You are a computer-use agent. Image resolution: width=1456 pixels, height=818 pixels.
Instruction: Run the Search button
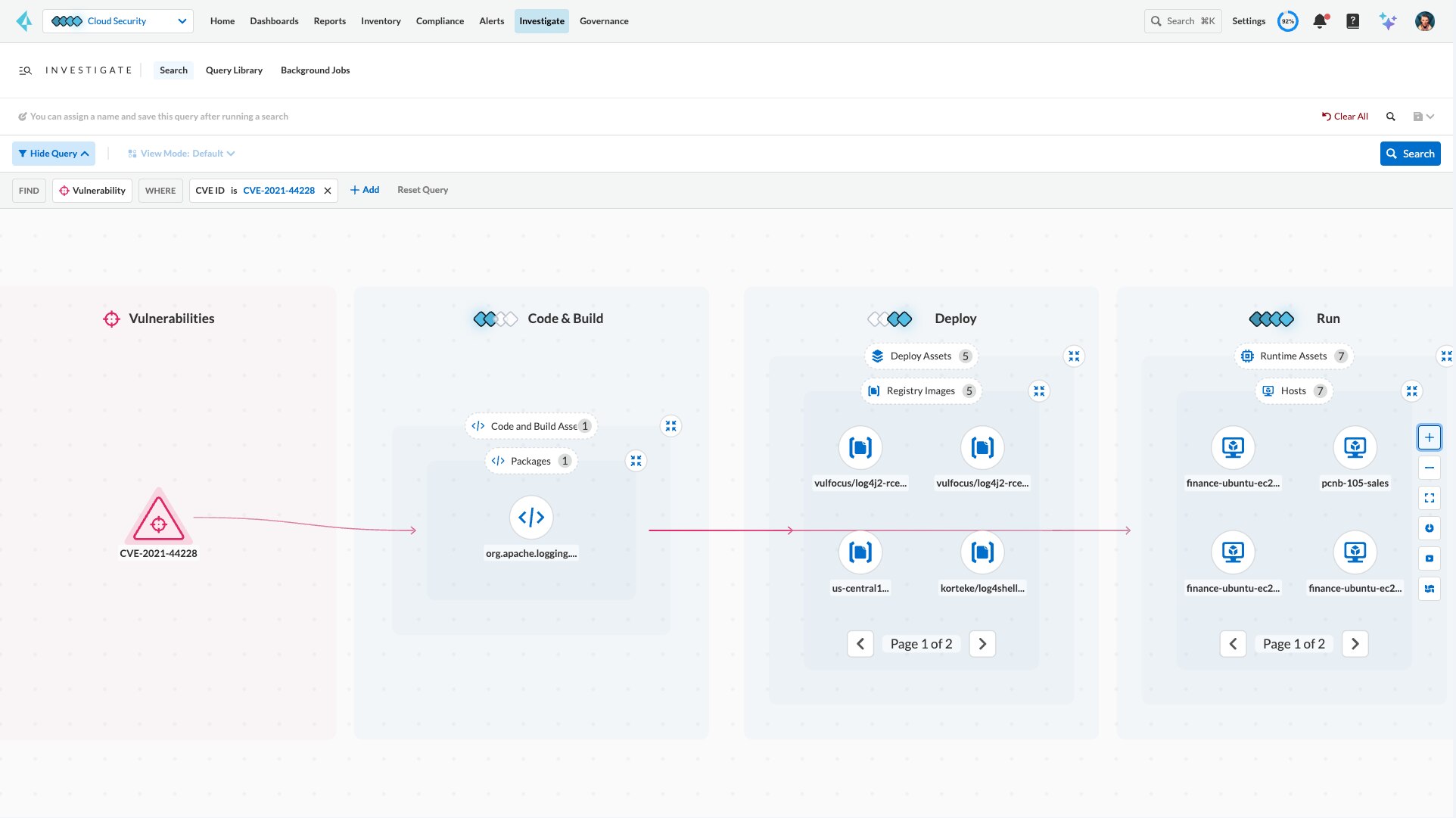[x=1410, y=153]
